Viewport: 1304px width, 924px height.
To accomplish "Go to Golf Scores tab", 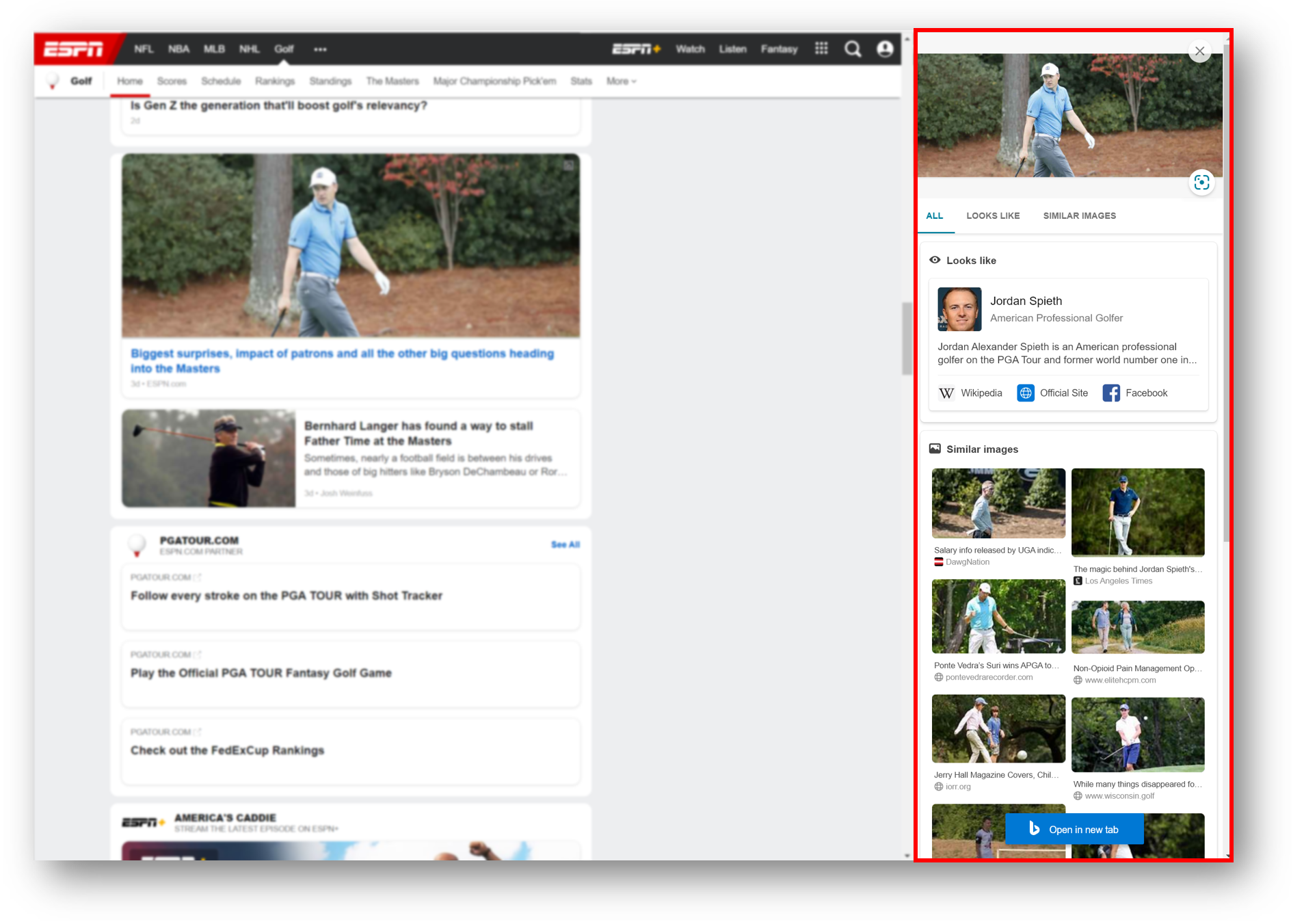I will [172, 81].
